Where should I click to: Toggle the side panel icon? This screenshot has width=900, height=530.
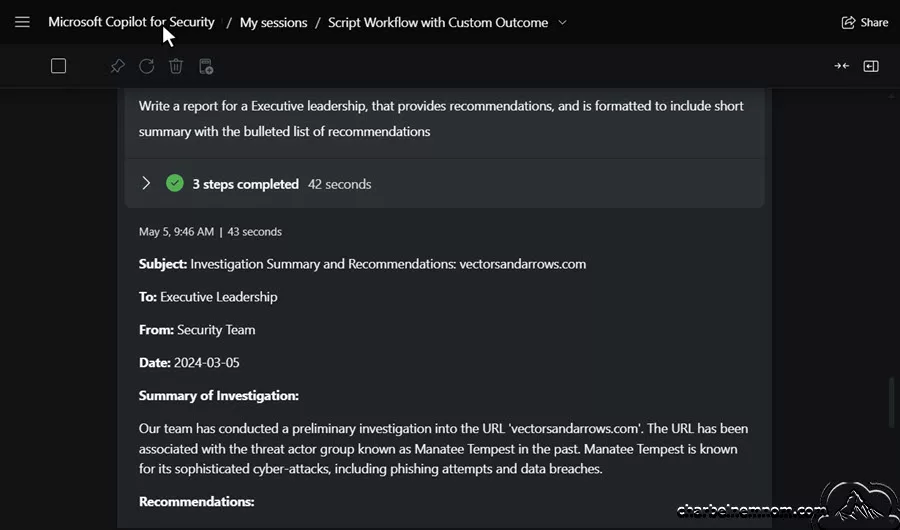[871, 66]
